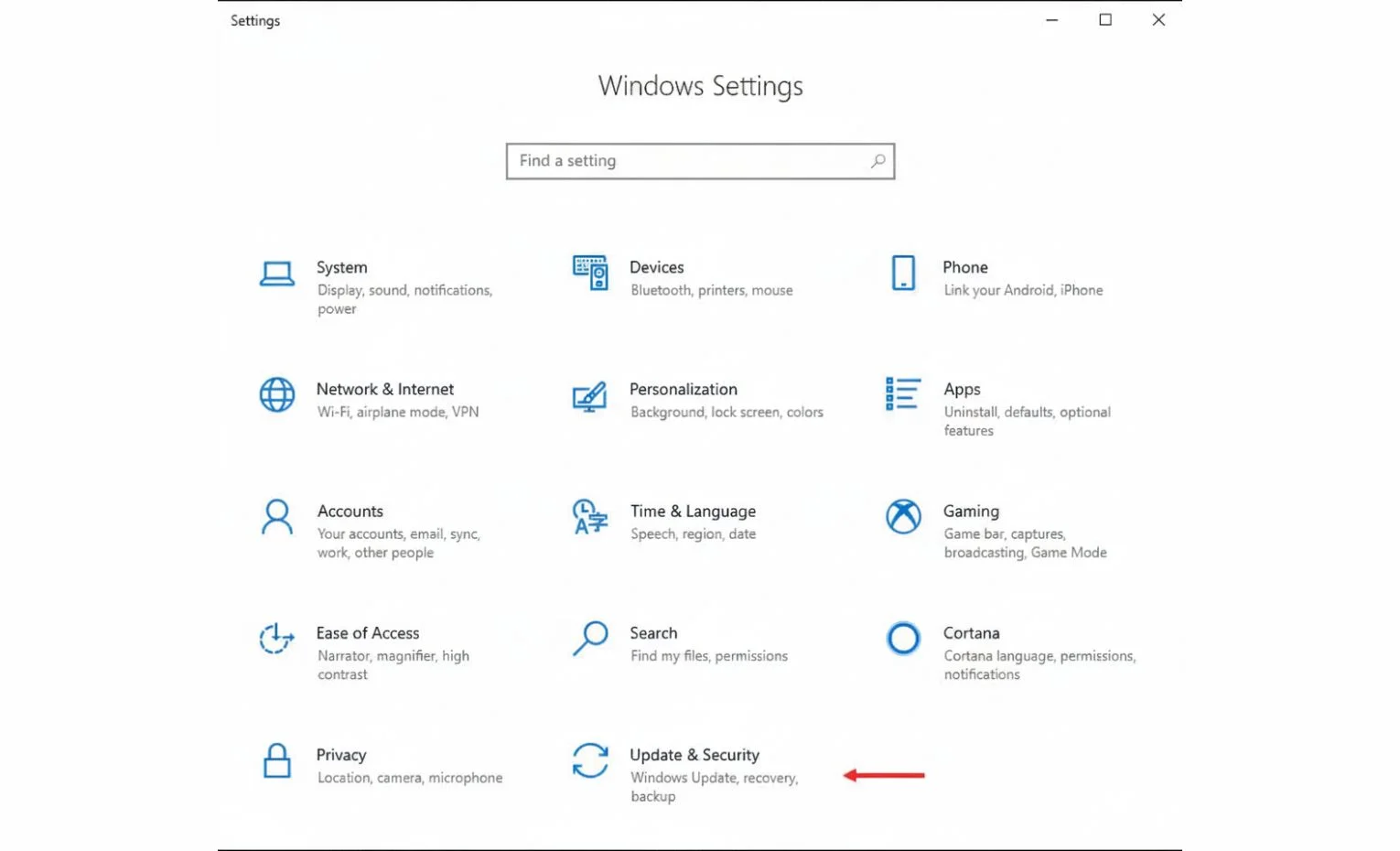Select the Devices keyboard and speaker icon
Viewport: 1400px width, 851px height.
click(x=590, y=273)
